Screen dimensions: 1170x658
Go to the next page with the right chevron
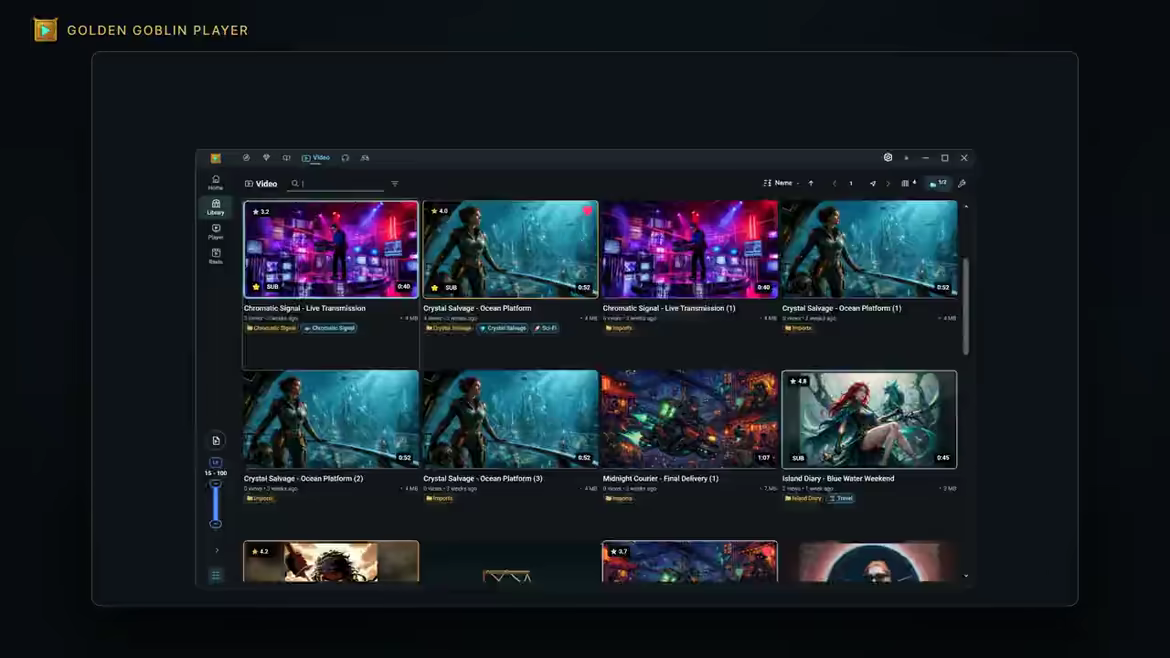pos(888,184)
